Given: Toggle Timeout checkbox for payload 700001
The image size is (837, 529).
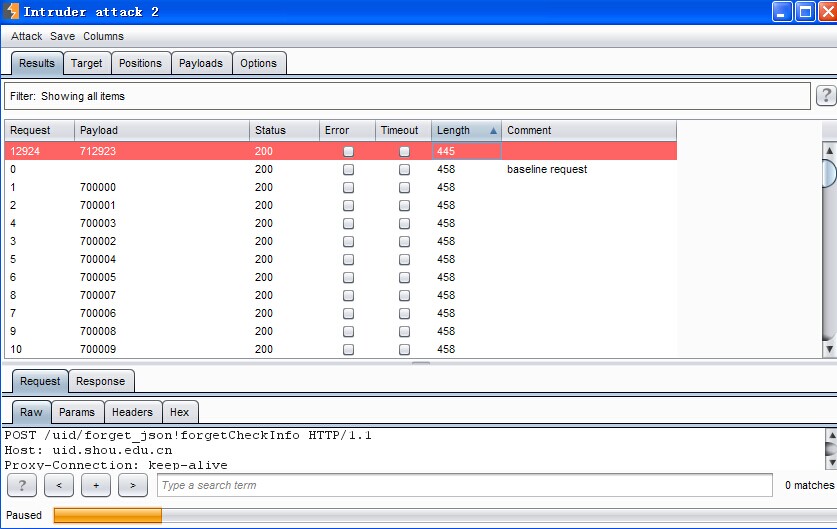Looking at the screenshot, I should [x=405, y=206].
